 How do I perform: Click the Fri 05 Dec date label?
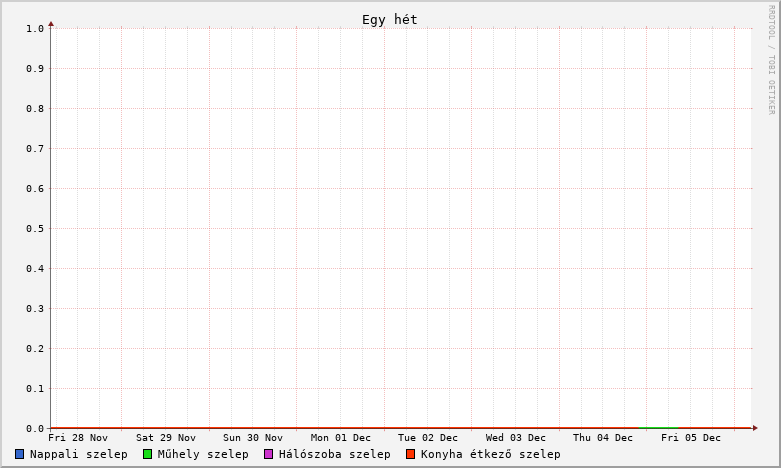tap(691, 438)
